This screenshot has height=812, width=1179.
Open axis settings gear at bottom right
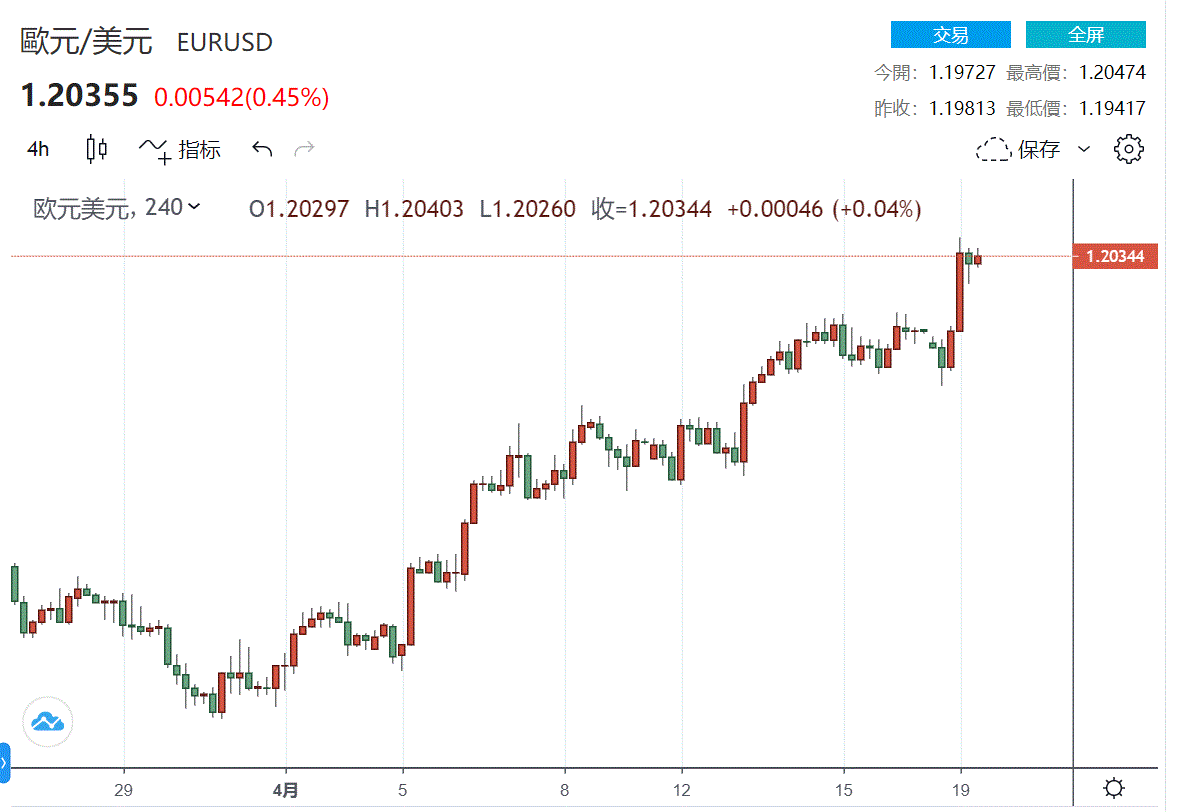(1114, 788)
